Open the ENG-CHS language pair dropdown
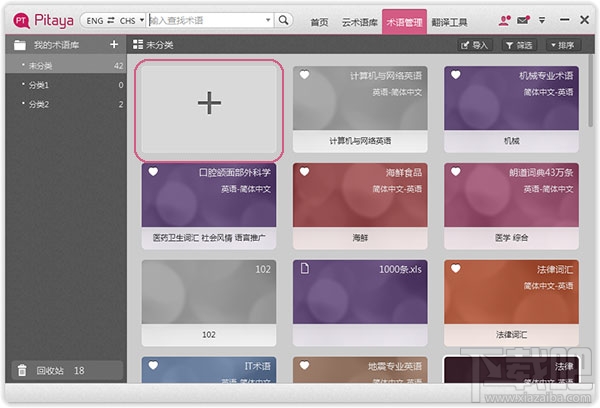The height and width of the screenshot is (408, 600). (x=115, y=20)
